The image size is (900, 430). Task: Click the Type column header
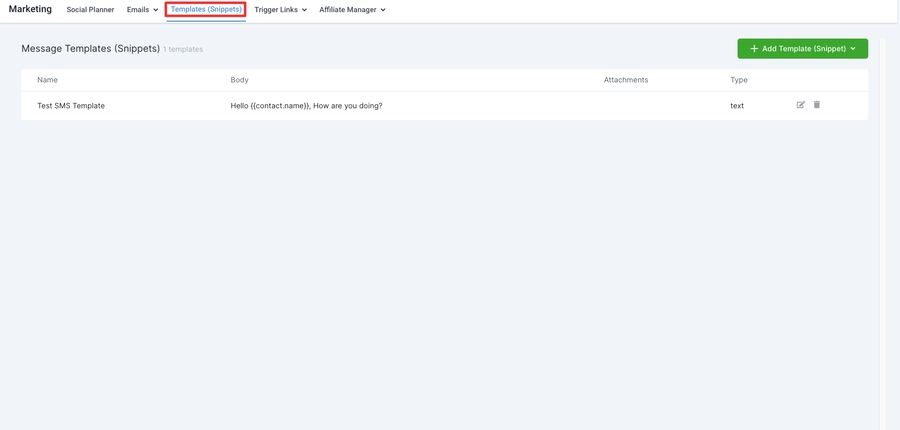pos(739,80)
